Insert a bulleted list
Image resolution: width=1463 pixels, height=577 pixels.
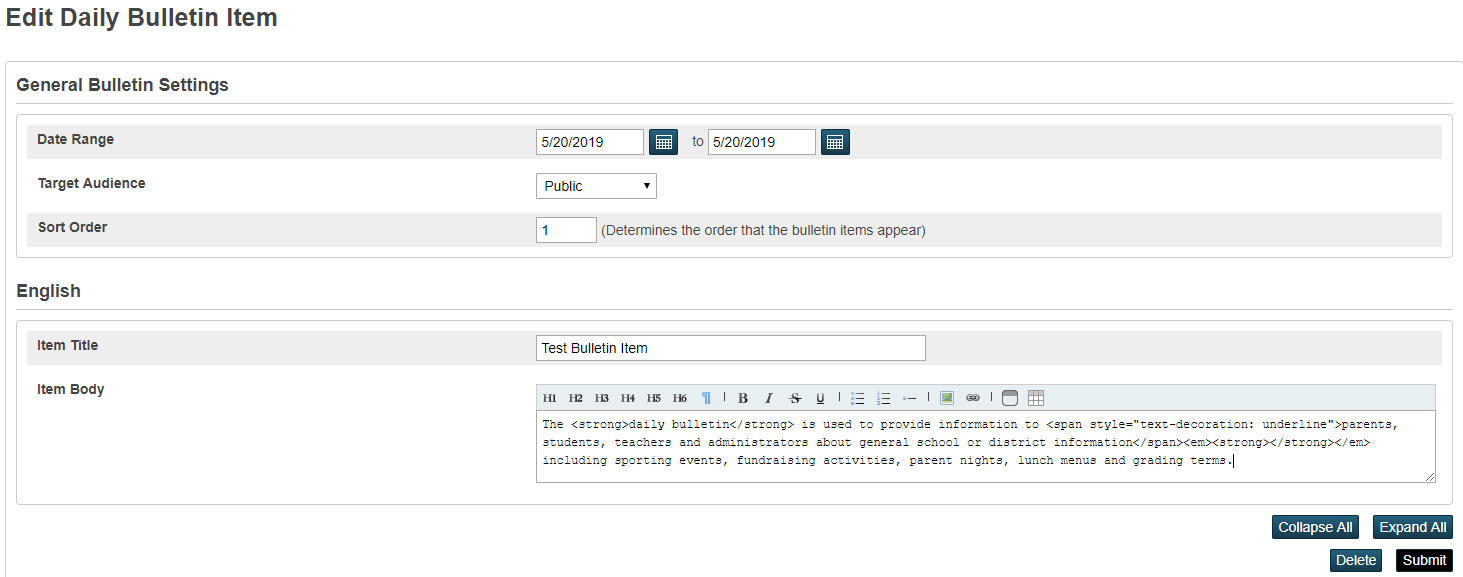point(858,398)
